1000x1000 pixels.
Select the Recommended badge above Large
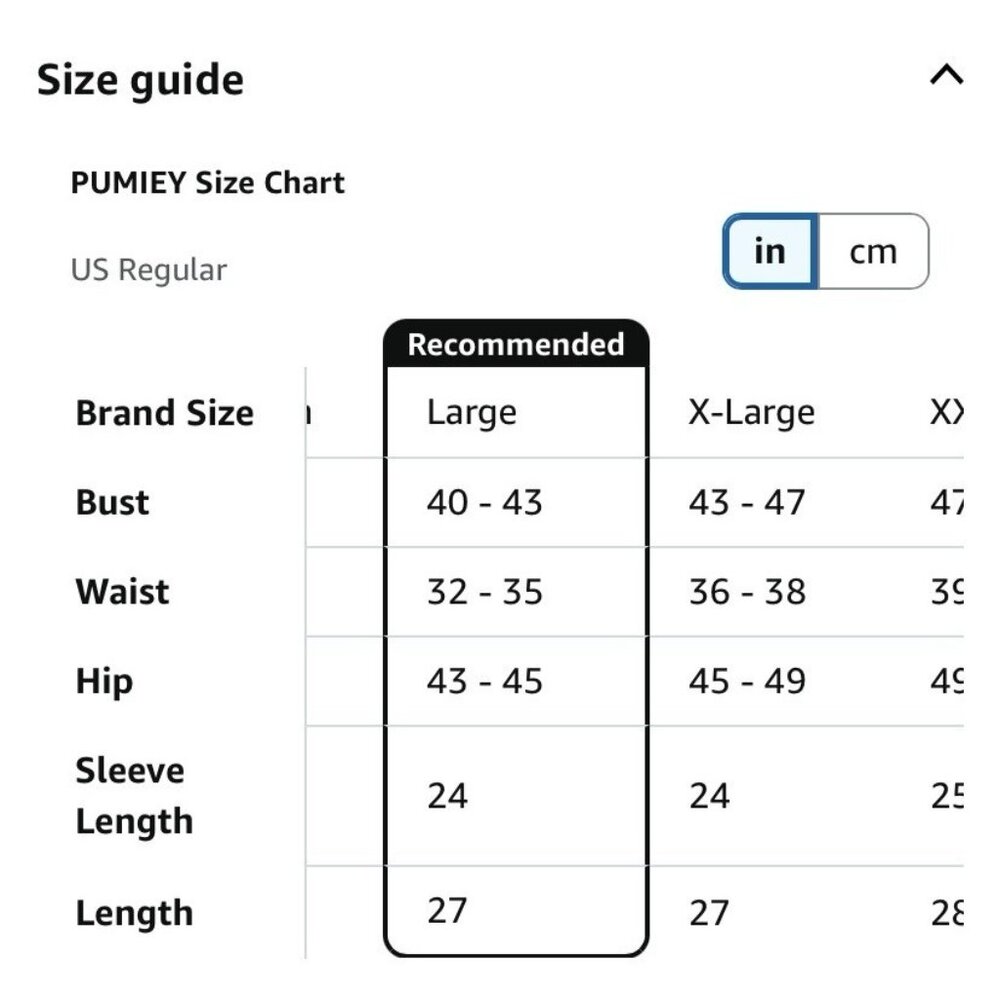[x=516, y=344]
